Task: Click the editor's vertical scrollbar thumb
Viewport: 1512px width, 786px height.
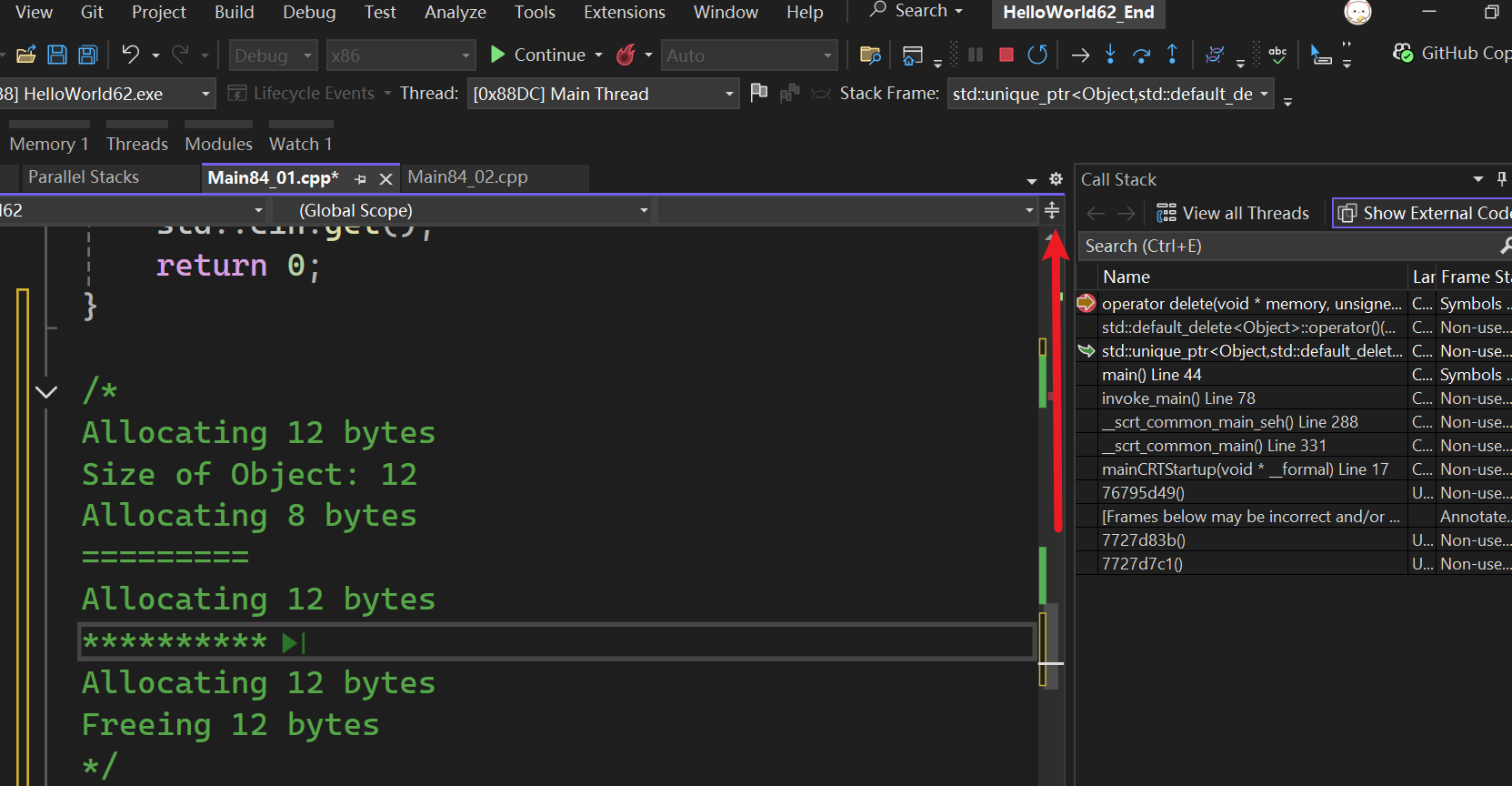Action: pyautogui.click(x=1051, y=645)
